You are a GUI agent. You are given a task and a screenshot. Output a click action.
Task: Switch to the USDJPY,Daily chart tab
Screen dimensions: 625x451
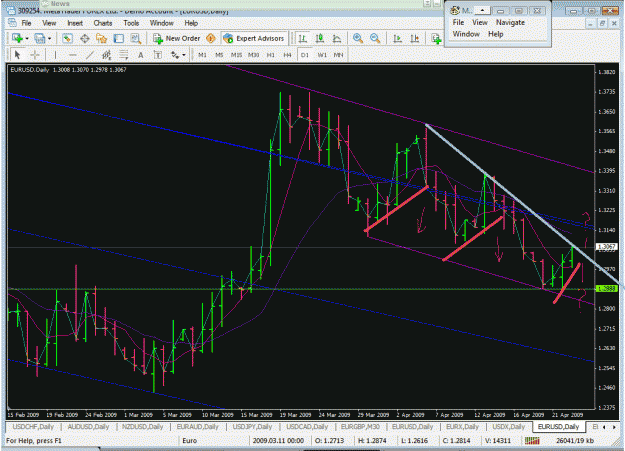click(252, 427)
